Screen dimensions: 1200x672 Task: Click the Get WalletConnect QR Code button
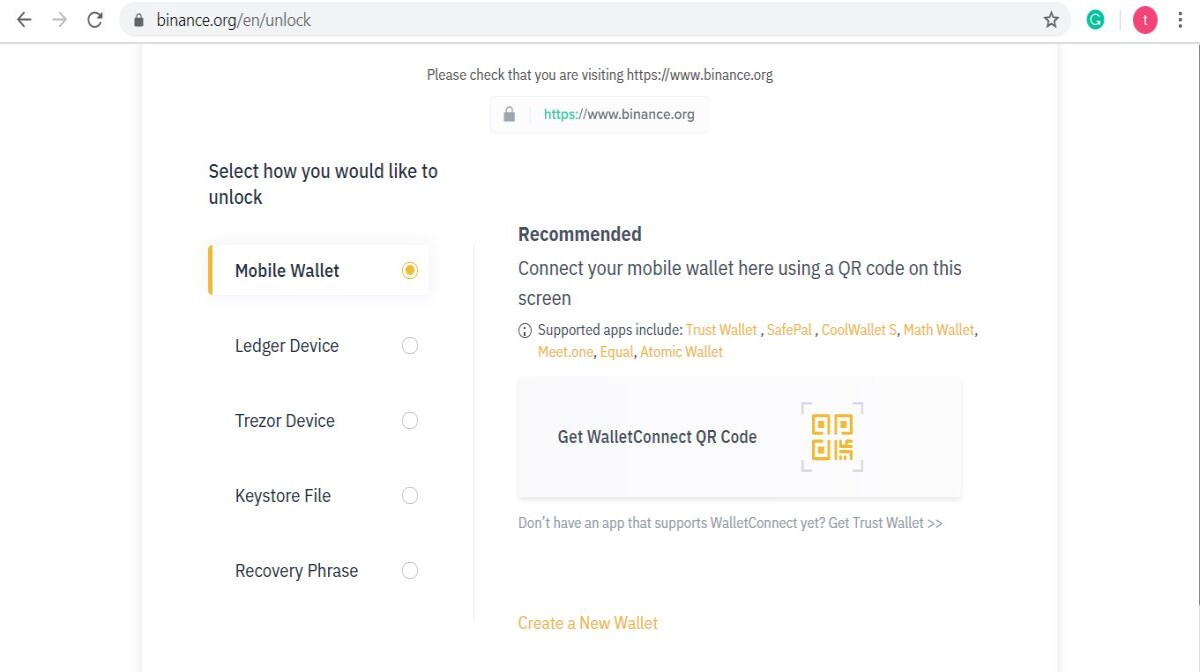tap(739, 437)
